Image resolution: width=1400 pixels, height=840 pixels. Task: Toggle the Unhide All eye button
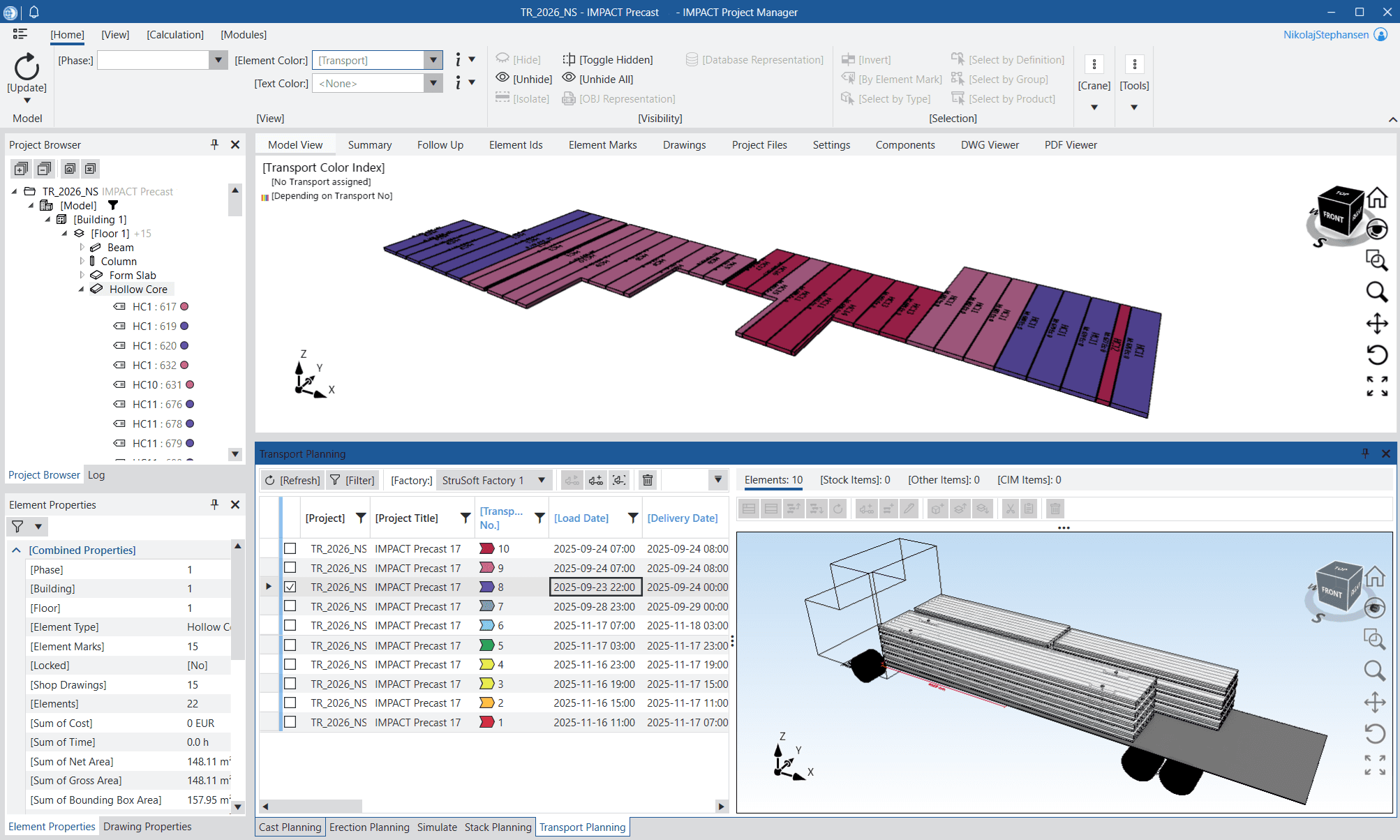point(599,79)
